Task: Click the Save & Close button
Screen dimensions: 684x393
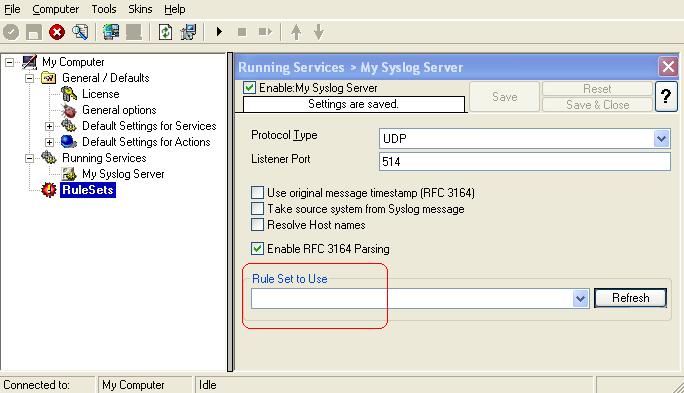Action: (597, 105)
